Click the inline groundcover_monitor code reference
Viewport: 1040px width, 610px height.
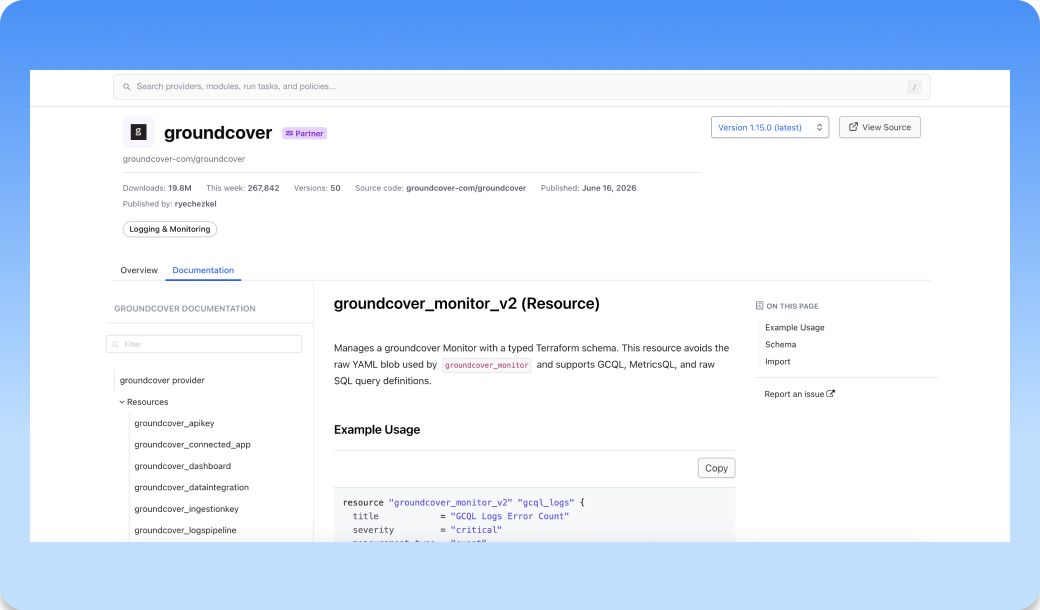point(487,365)
